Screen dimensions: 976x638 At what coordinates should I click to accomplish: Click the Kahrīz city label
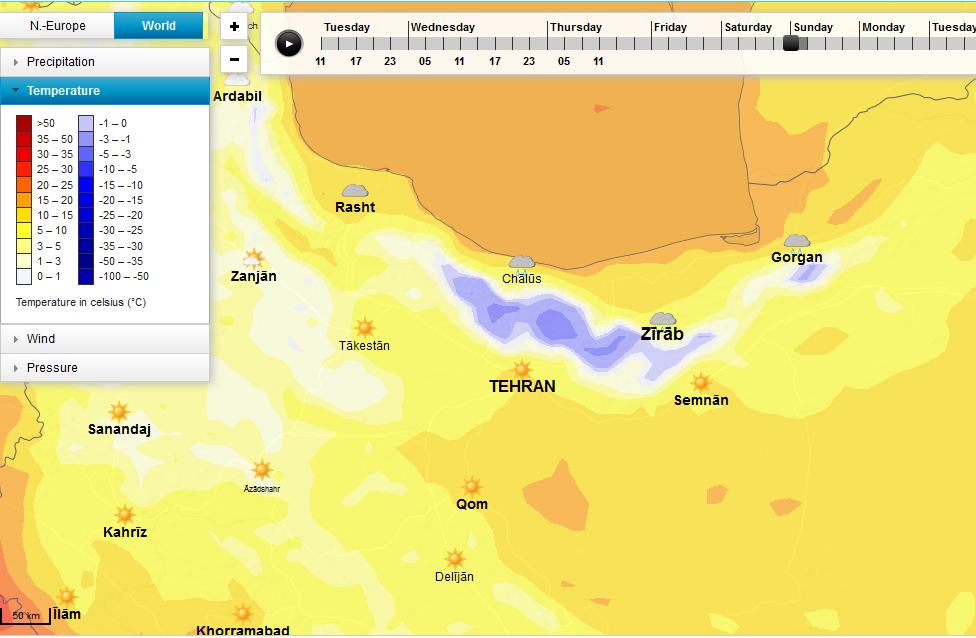click(125, 532)
